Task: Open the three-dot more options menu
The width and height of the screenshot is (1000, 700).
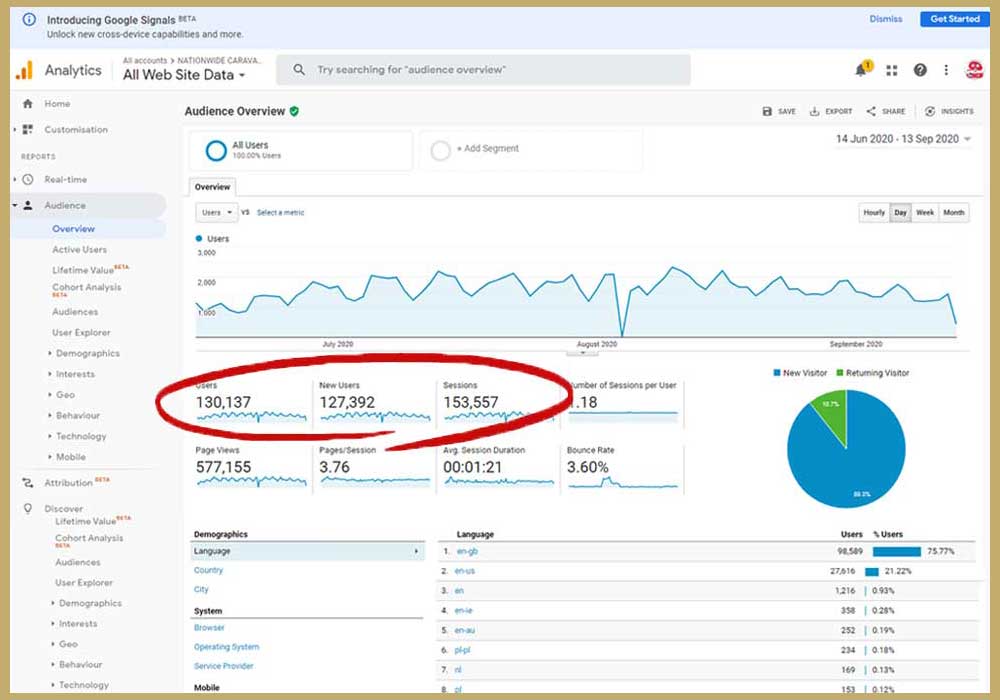Action: point(946,70)
